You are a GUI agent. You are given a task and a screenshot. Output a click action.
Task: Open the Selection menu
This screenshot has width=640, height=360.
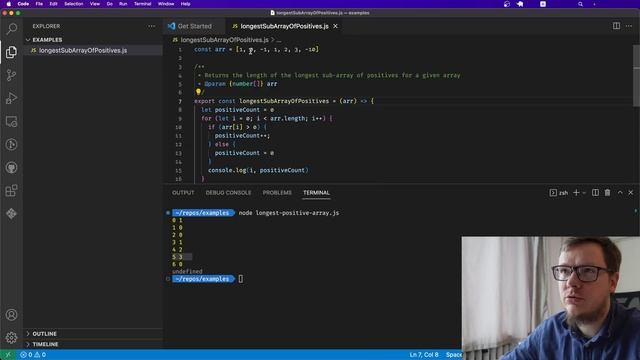click(x=74, y=4)
